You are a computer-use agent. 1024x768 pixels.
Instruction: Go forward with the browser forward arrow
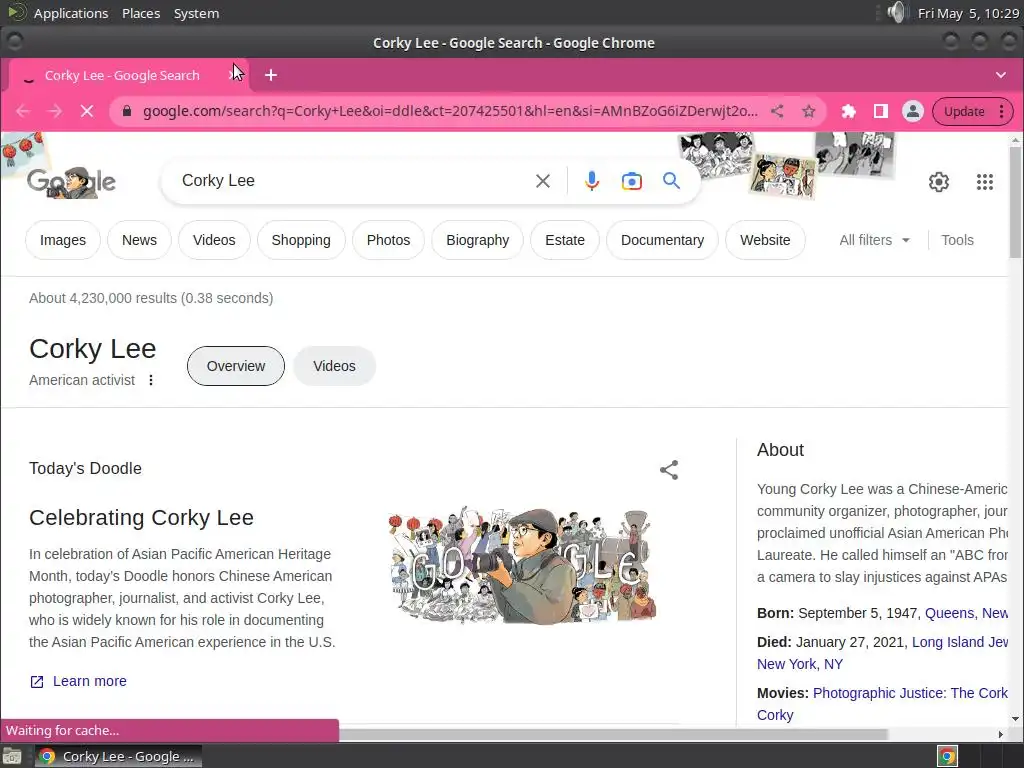click(x=55, y=111)
